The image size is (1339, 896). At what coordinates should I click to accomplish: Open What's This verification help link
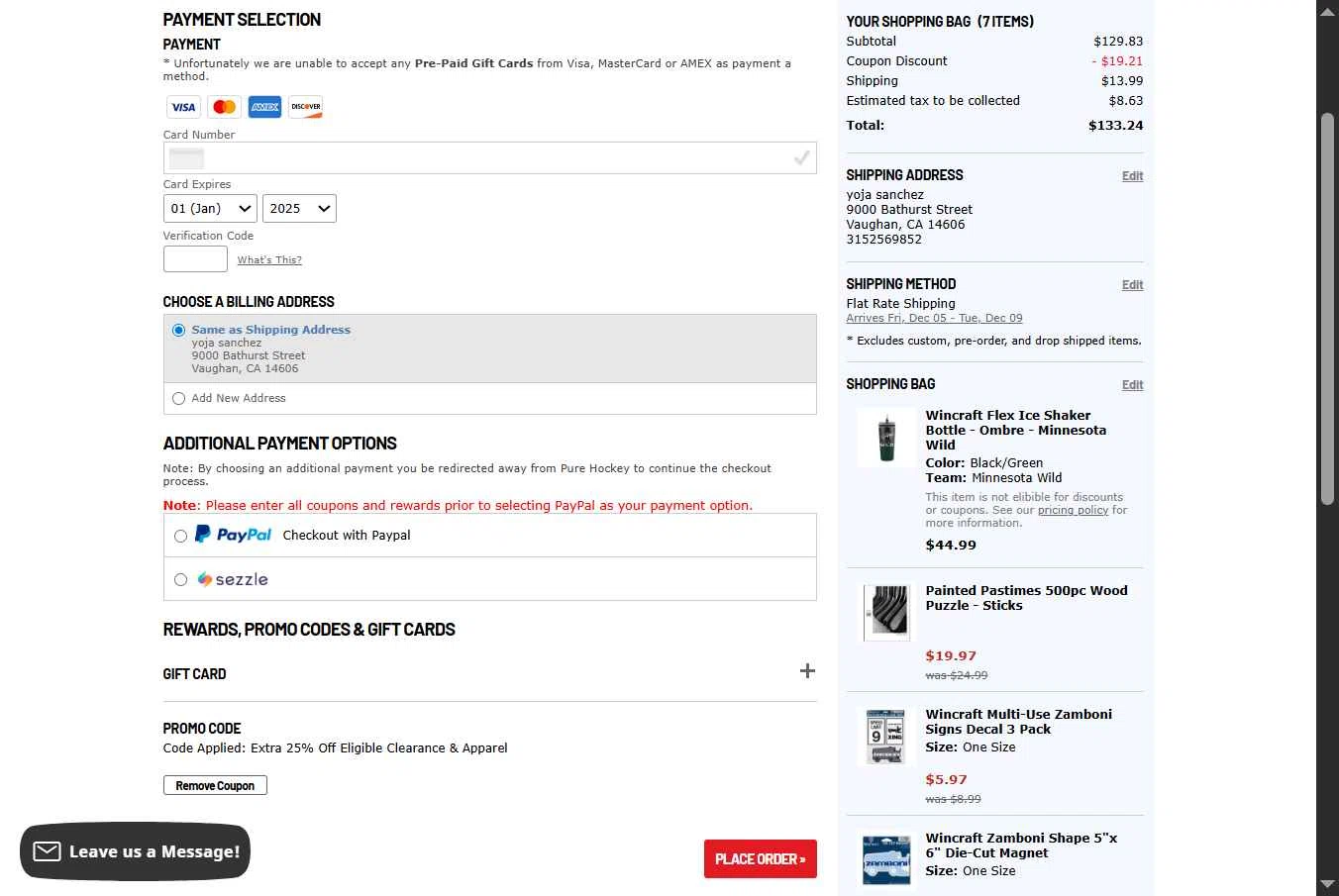click(269, 259)
